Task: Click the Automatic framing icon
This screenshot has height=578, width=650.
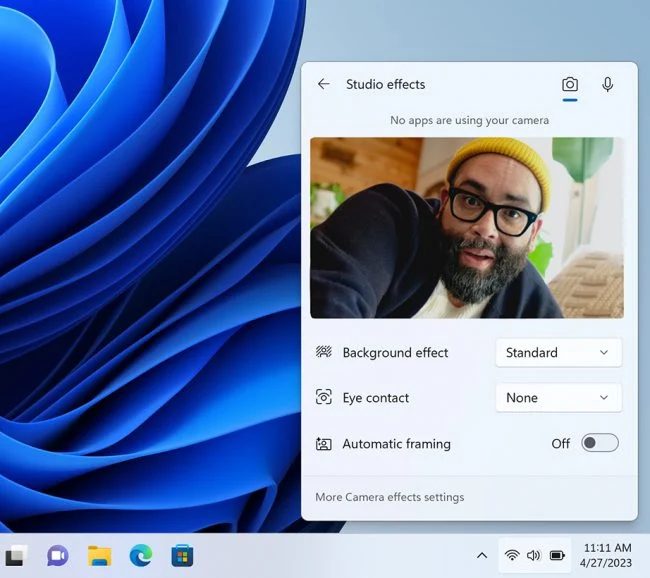Action: (x=323, y=444)
